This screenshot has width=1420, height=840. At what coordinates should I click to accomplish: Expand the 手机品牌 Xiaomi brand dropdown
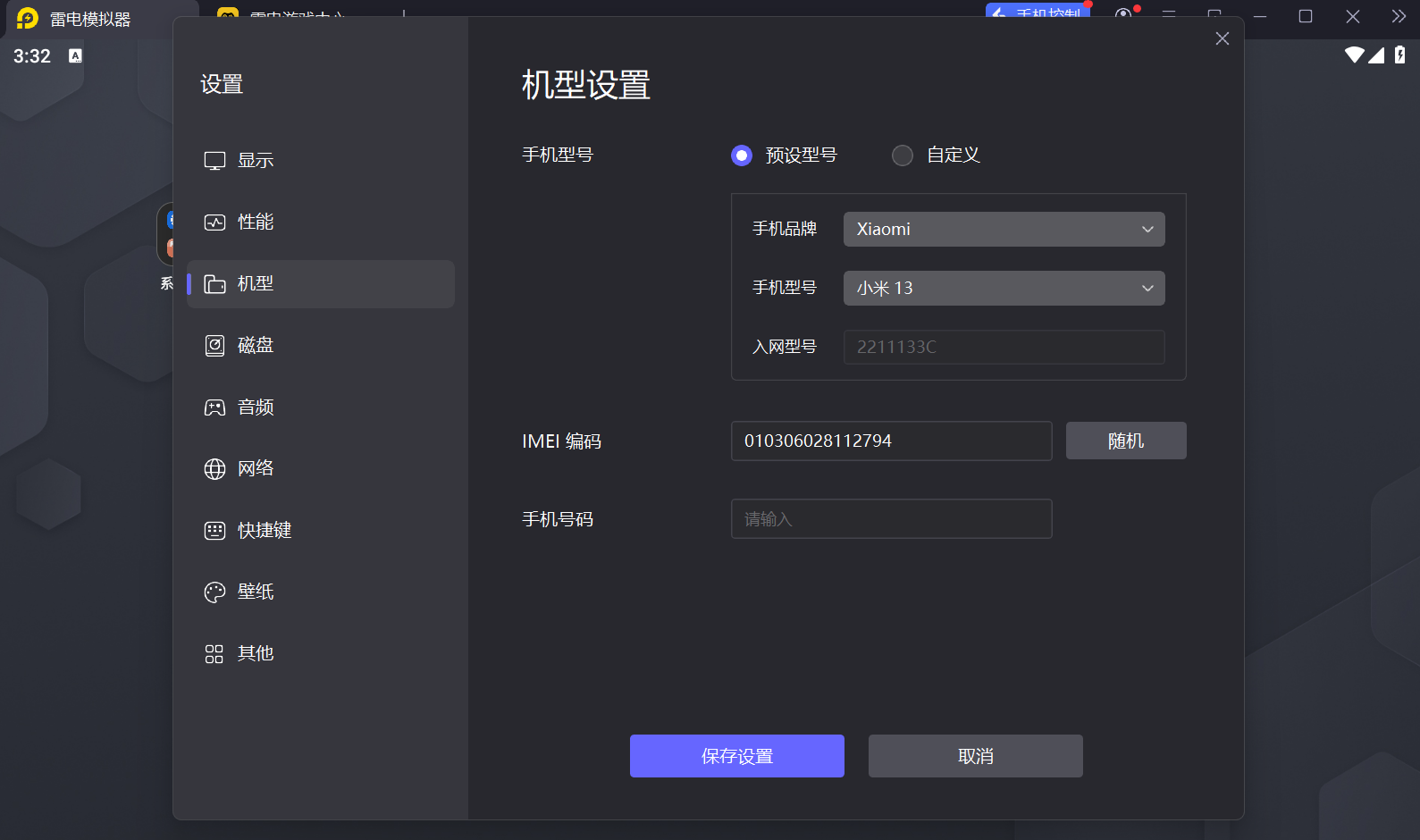[x=1004, y=229]
